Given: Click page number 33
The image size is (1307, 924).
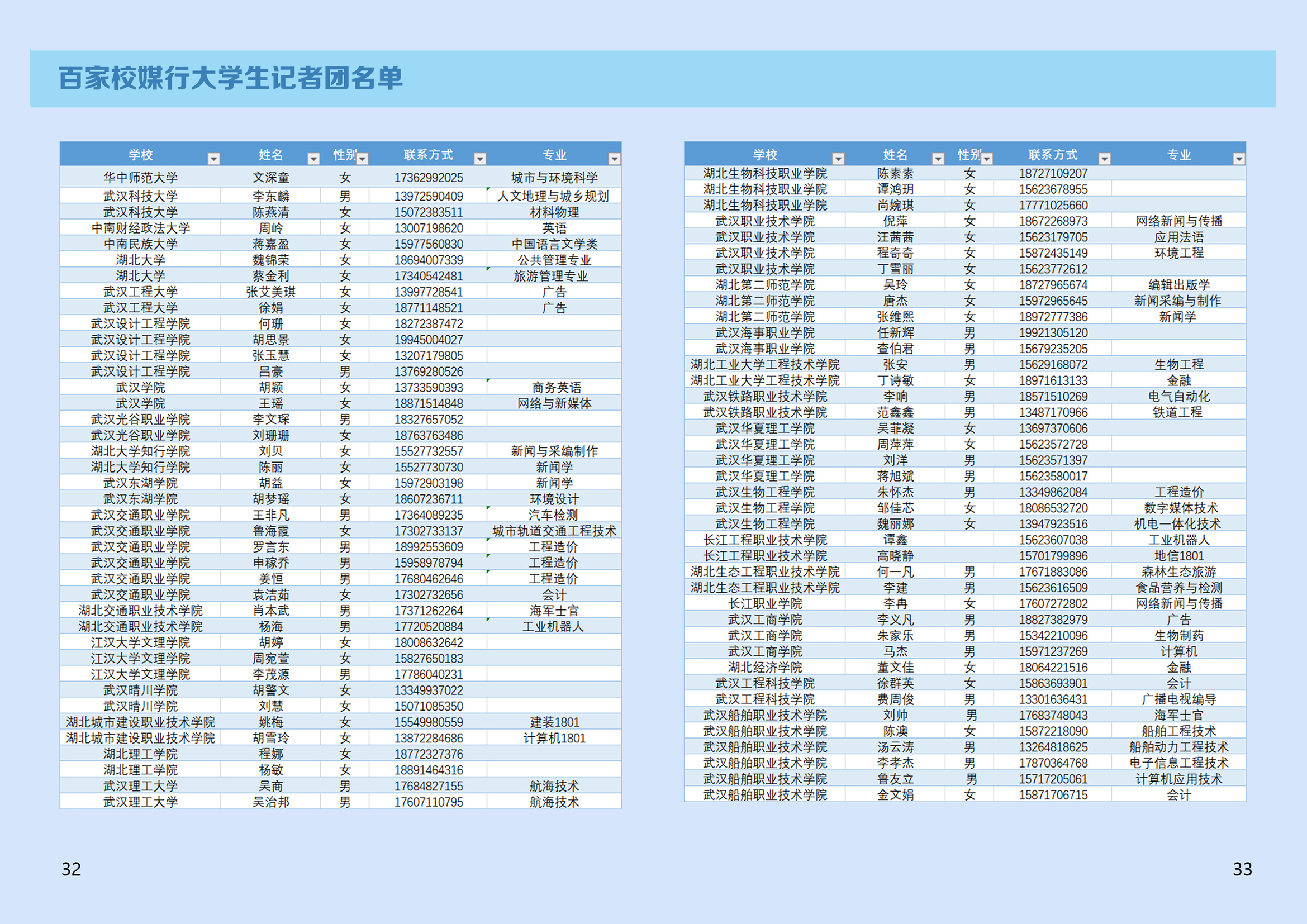Looking at the screenshot, I should pos(1242,869).
